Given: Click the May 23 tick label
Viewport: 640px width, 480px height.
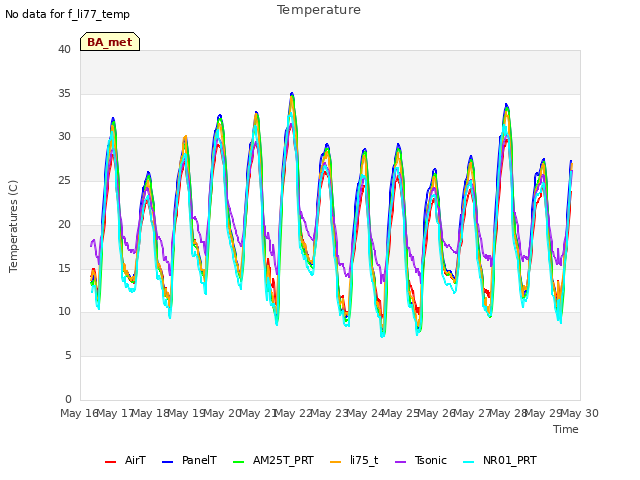Looking at the screenshot, I should (329, 413).
